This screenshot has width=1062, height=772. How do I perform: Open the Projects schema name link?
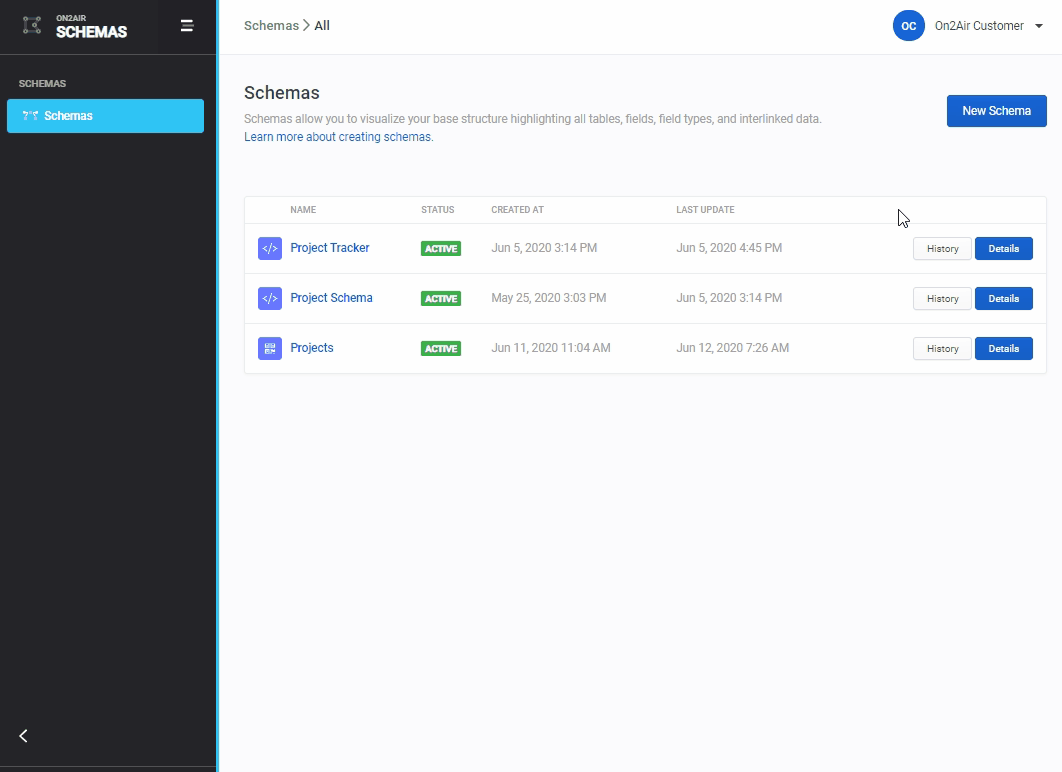tap(312, 348)
